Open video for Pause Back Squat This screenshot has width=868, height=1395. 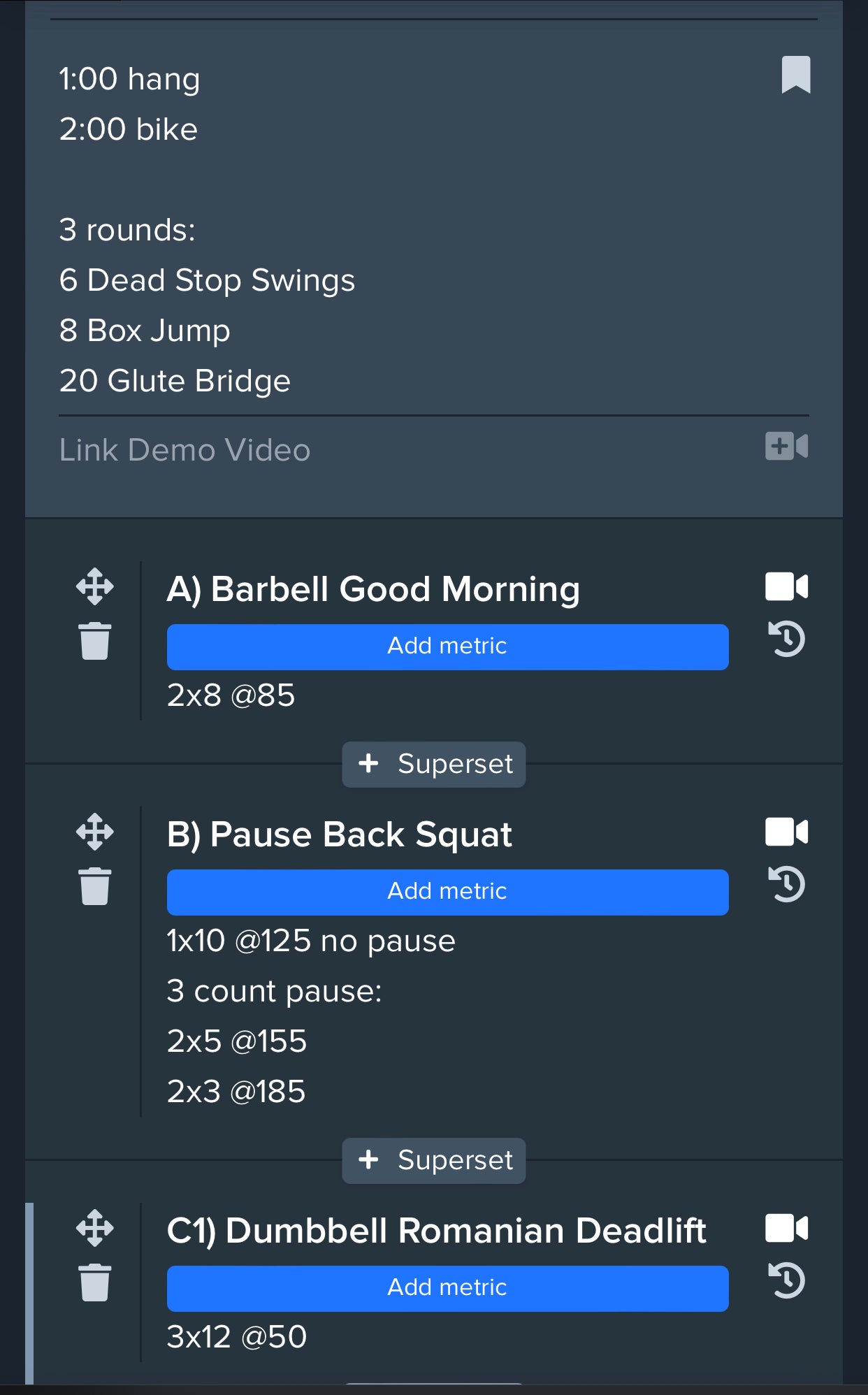click(786, 832)
